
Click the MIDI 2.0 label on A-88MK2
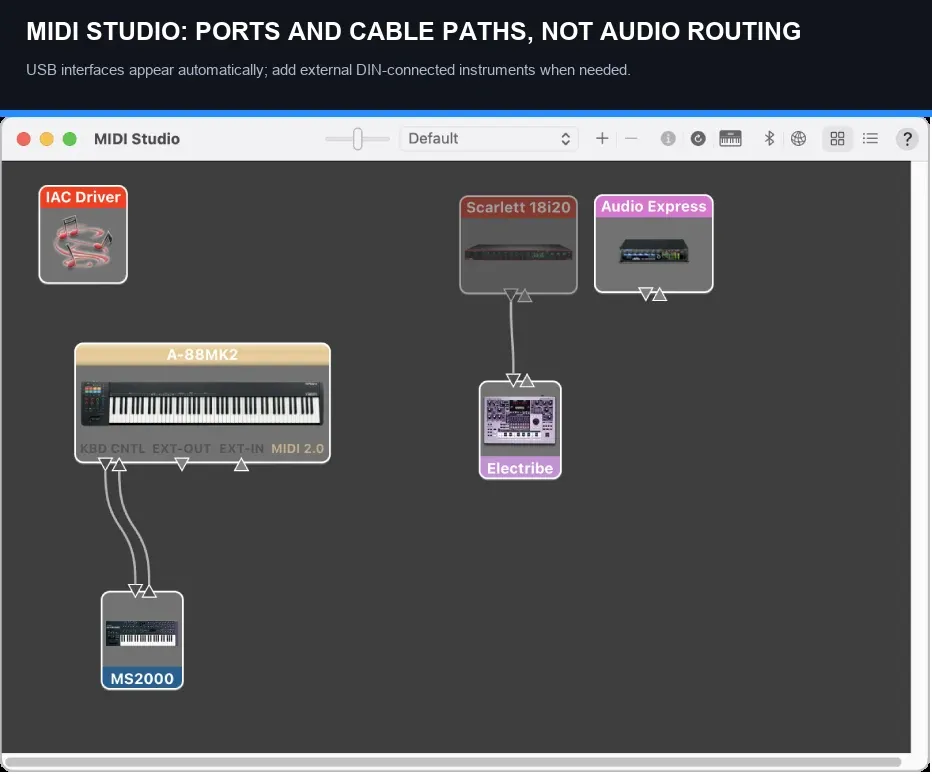pyautogui.click(x=297, y=449)
